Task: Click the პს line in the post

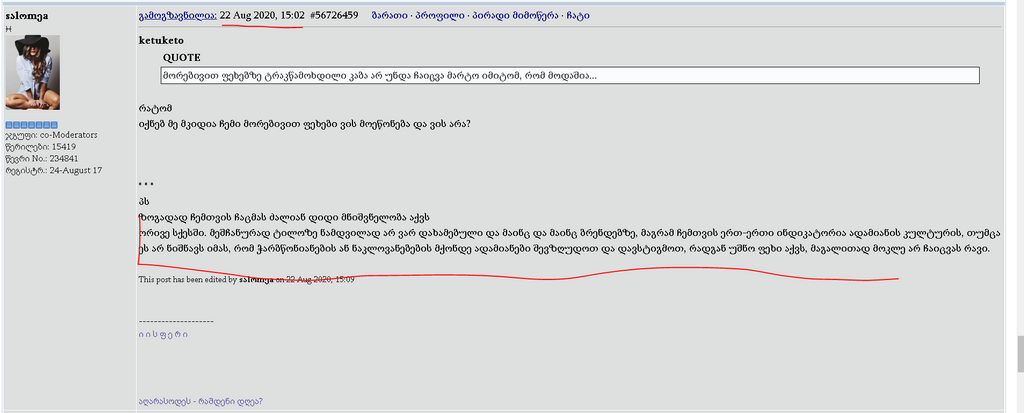Action: pyautogui.click(x=144, y=202)
